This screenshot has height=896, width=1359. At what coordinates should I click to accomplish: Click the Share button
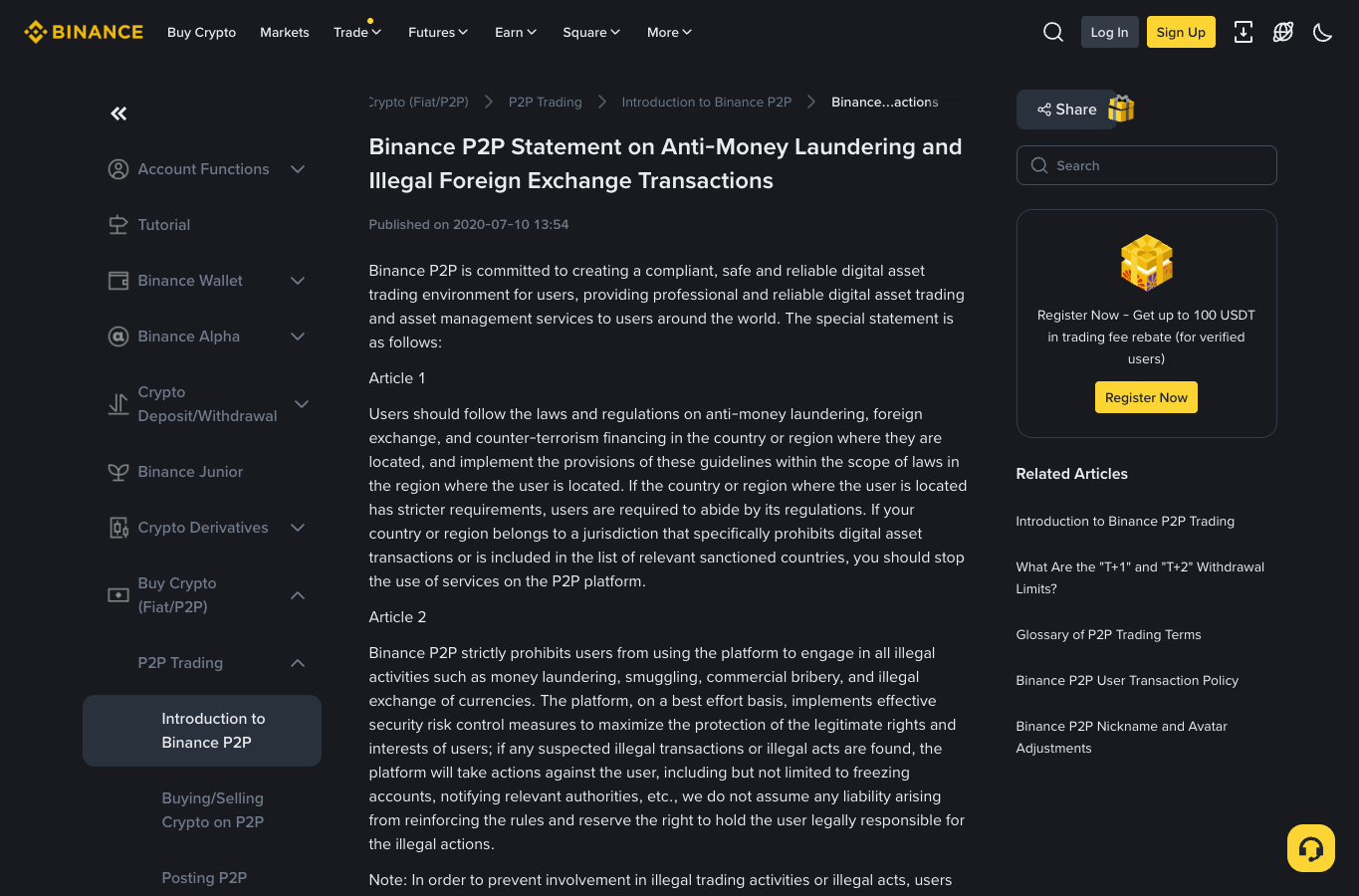[x=1066, y=110]
